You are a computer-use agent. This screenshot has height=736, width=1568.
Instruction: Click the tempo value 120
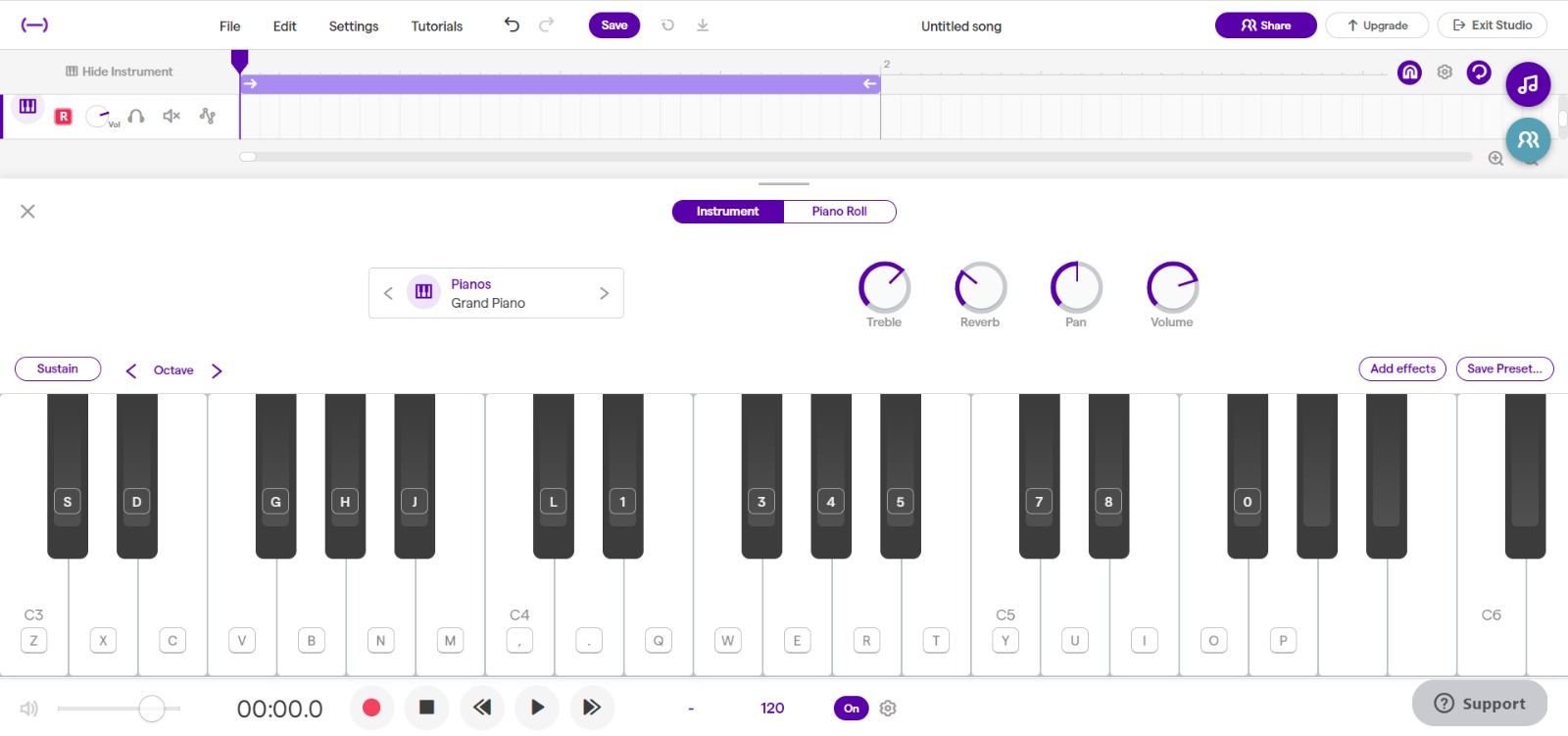[772, 708]
